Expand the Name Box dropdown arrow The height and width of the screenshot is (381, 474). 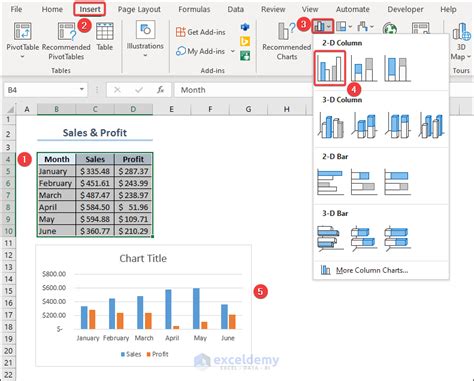[x=82, y=89]
